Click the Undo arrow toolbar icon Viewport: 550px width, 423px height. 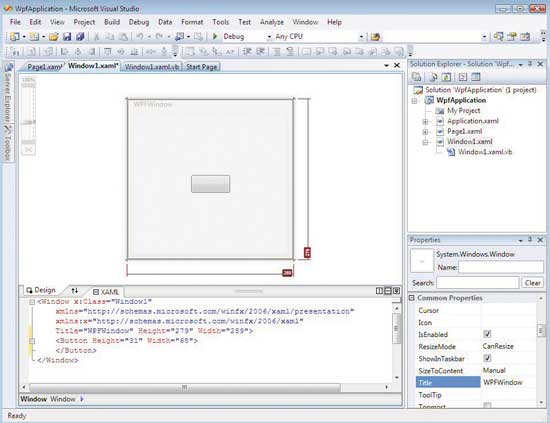[x=140, y=36]
